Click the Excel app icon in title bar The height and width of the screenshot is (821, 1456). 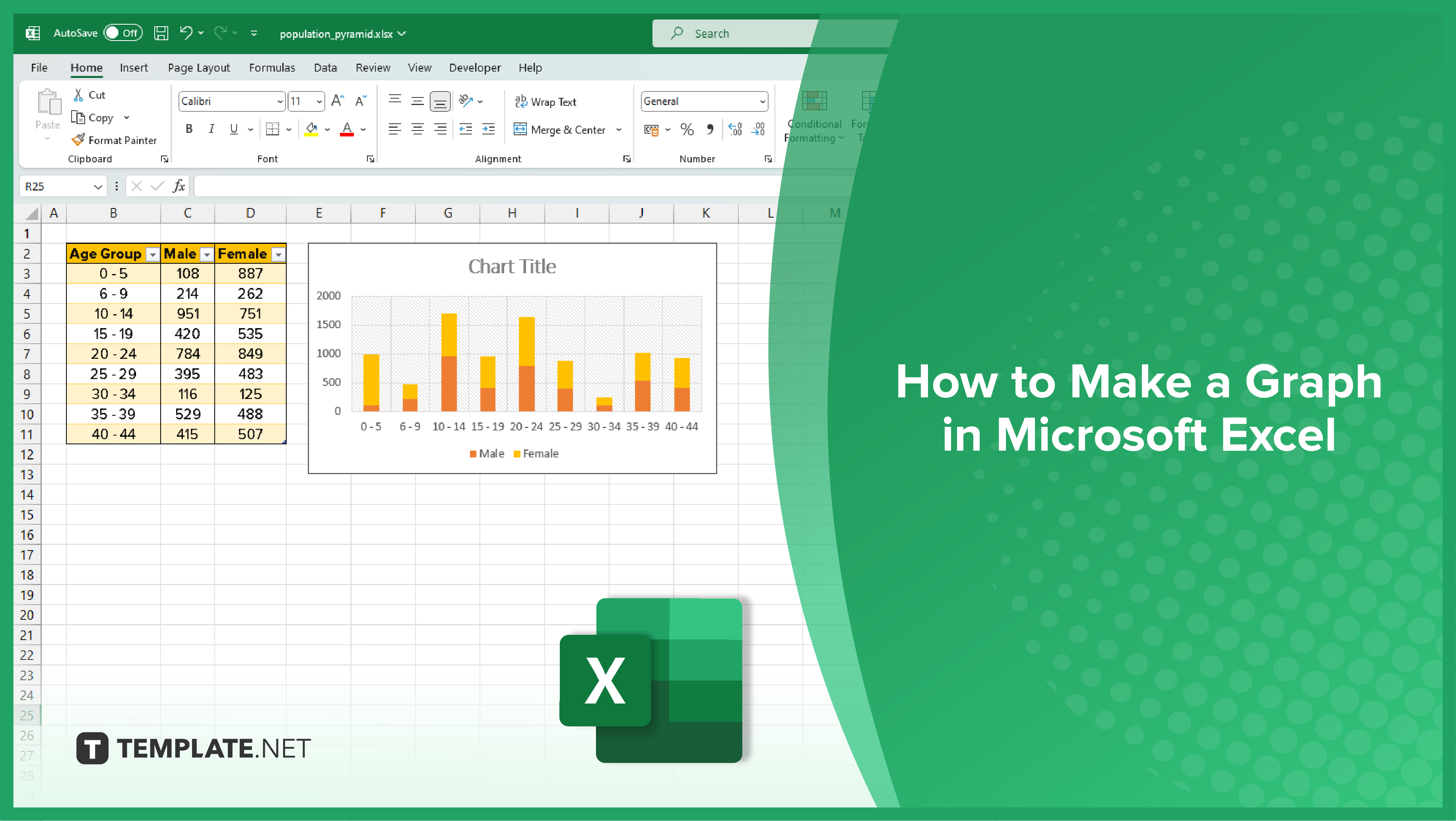[33, 33]
